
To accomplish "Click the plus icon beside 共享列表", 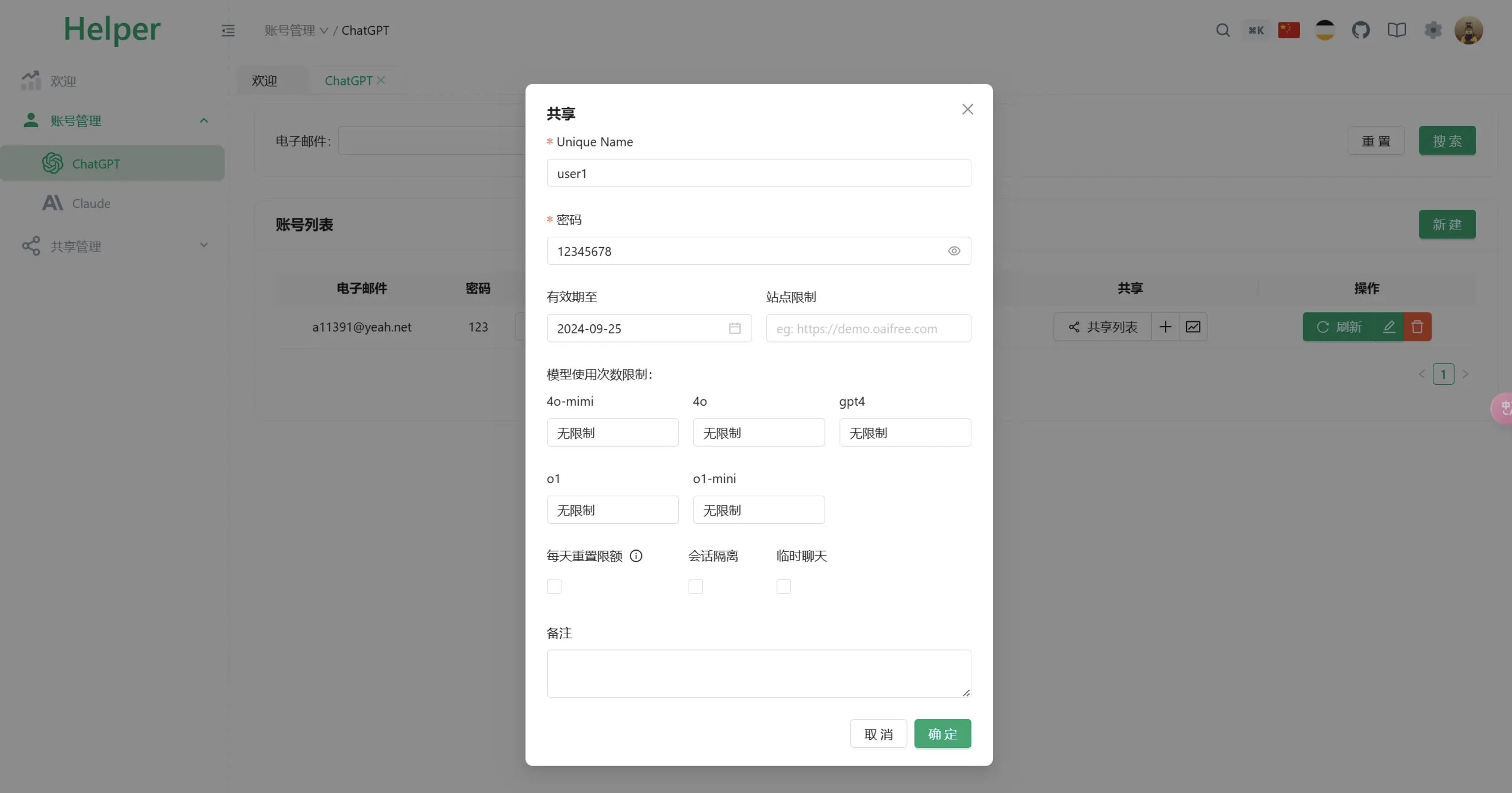I will click(1165, 327).
